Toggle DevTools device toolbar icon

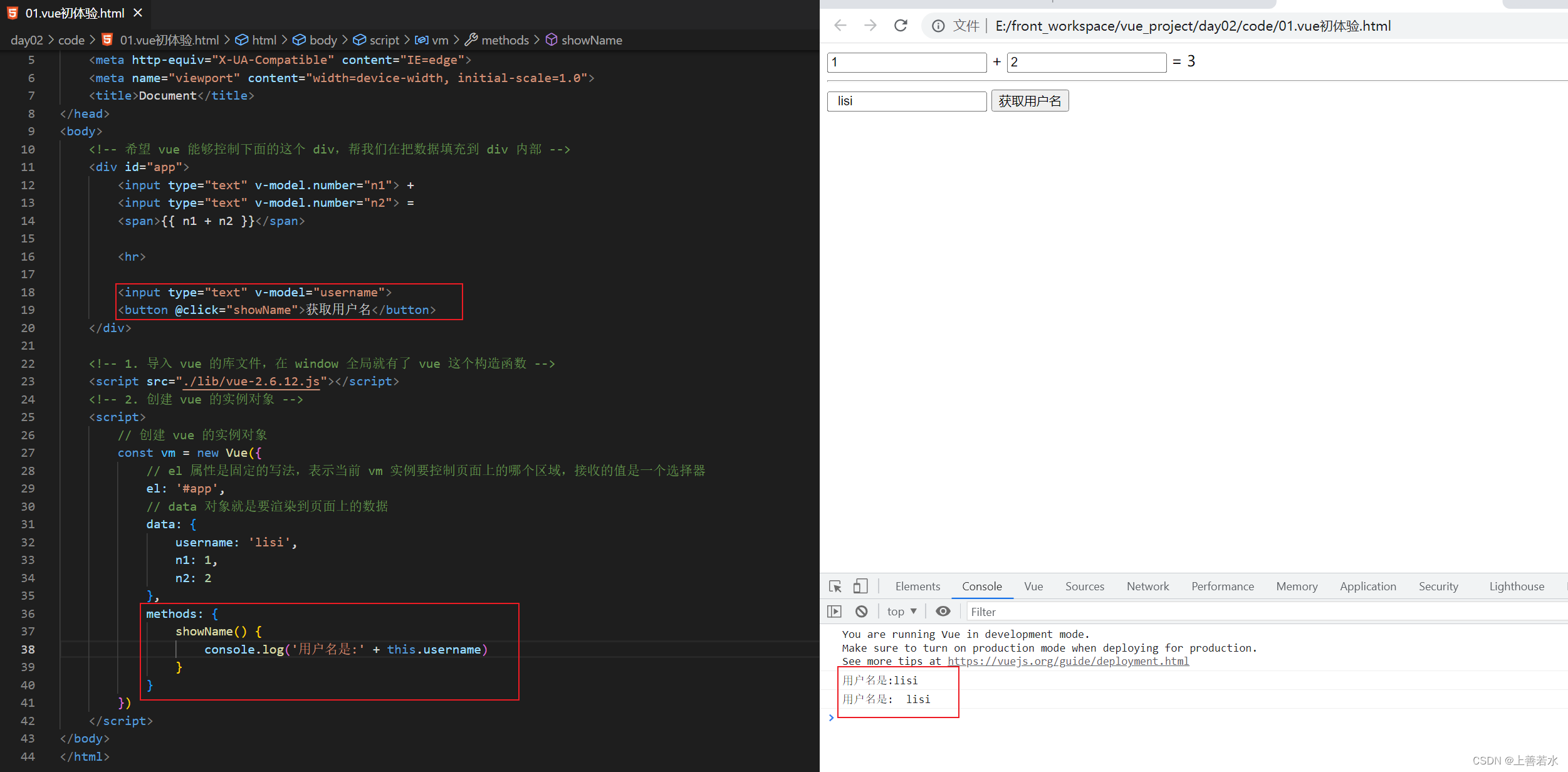click(860, 587)
